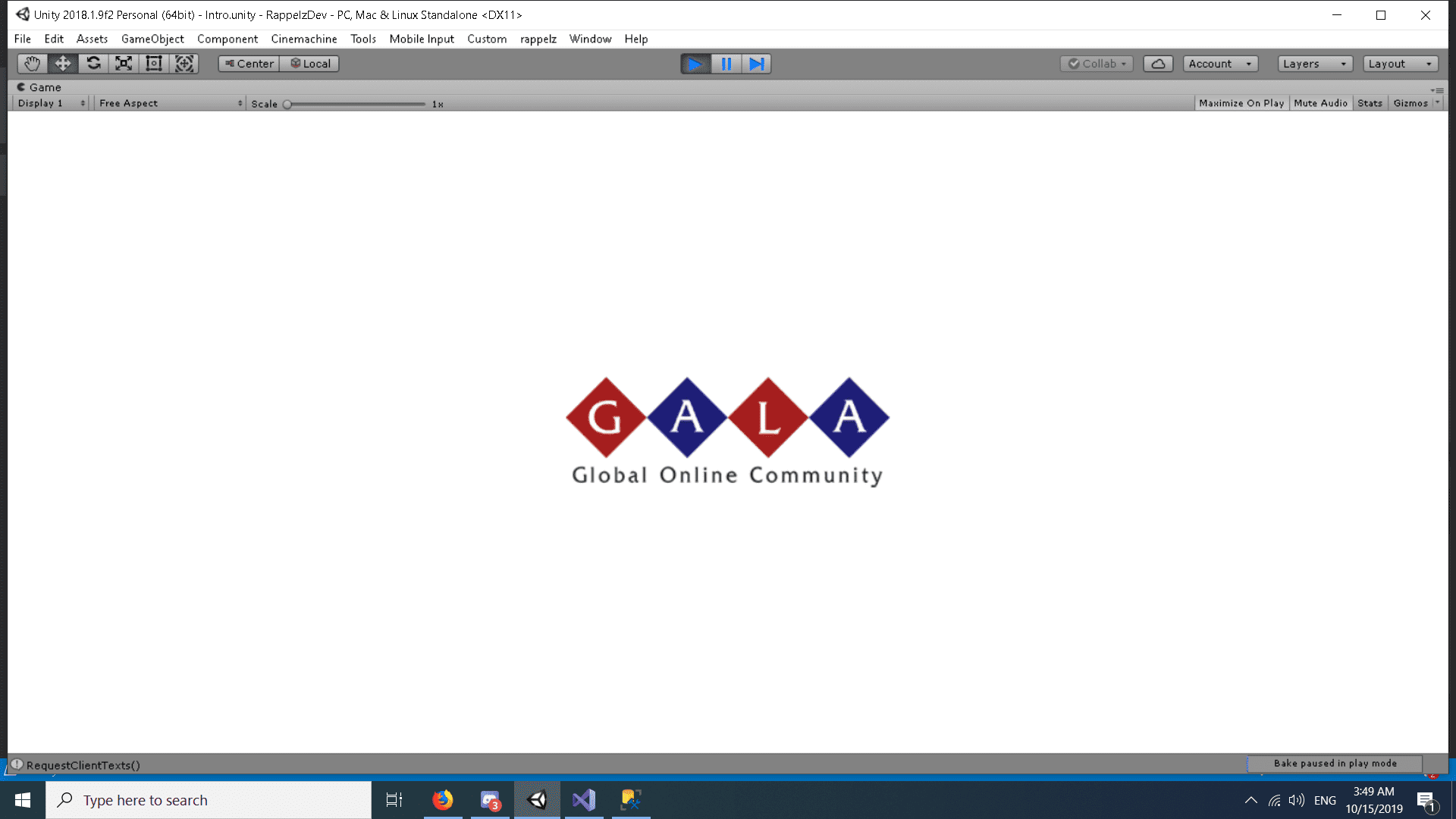
Task: Click the Stats button in Game view
Action: [1369, 102]
